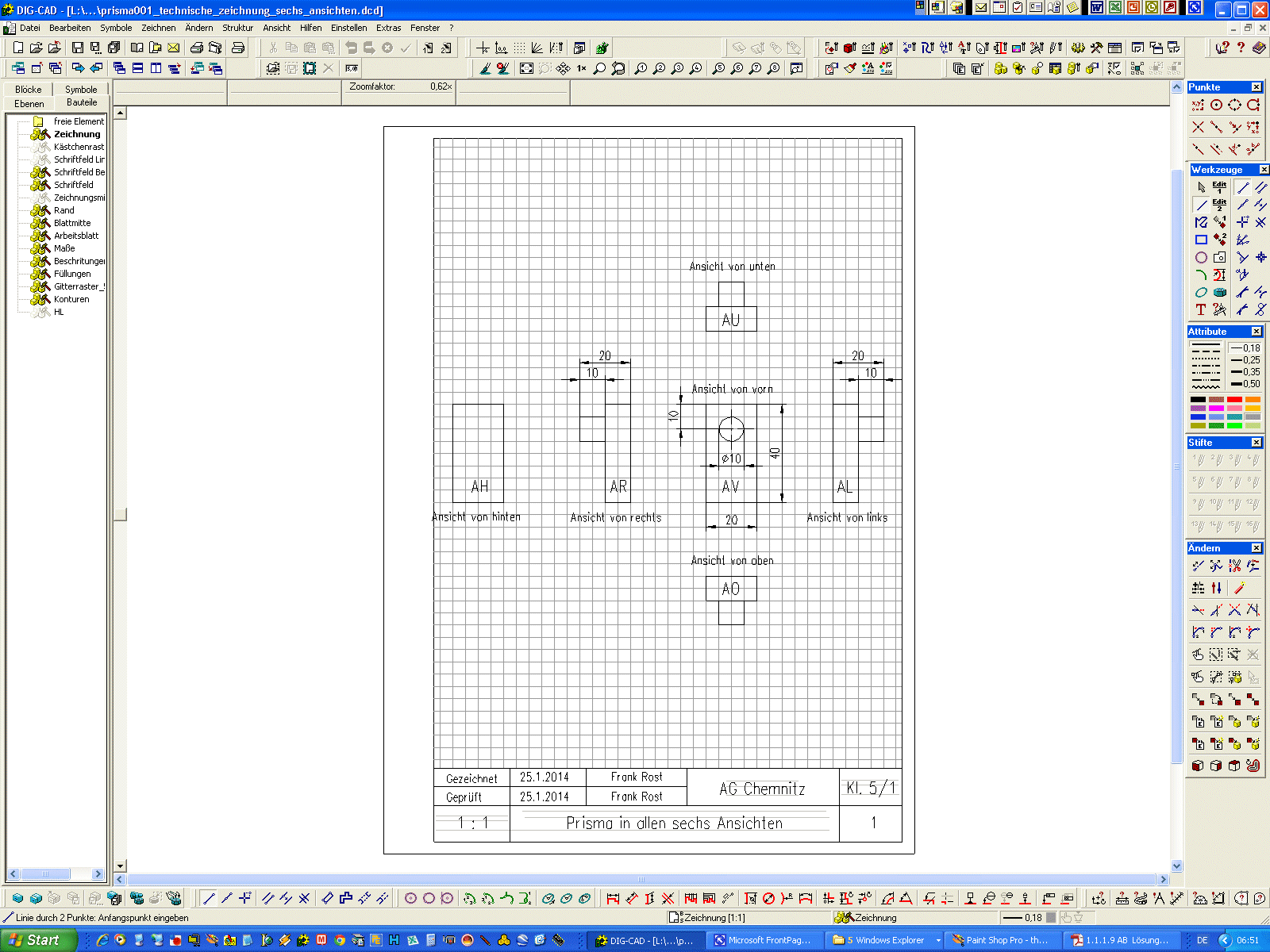Select the red T text tool
The height and width of the screenshot is (952, 1270).
1201,309
